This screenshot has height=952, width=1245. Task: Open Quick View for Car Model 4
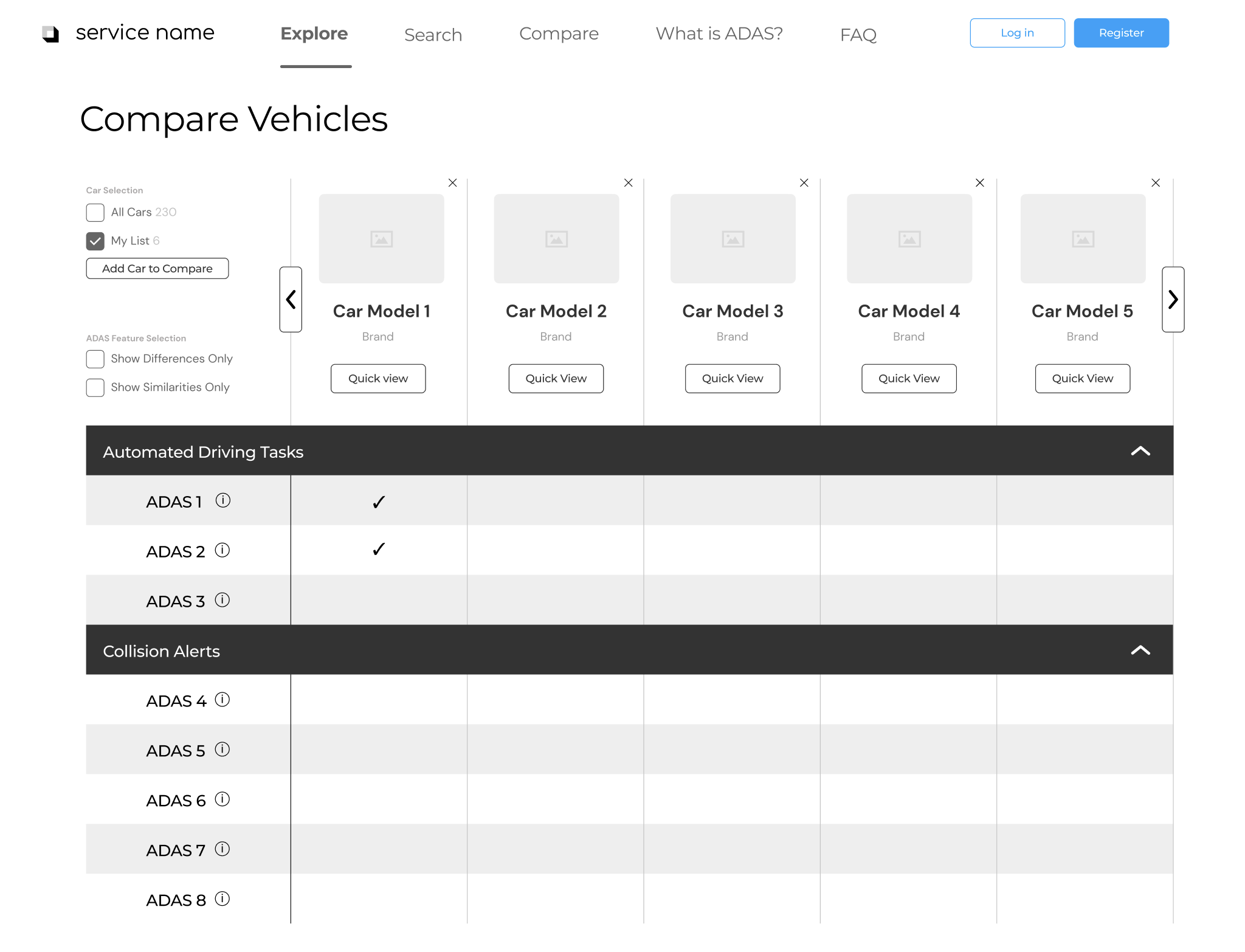point(909,379)
